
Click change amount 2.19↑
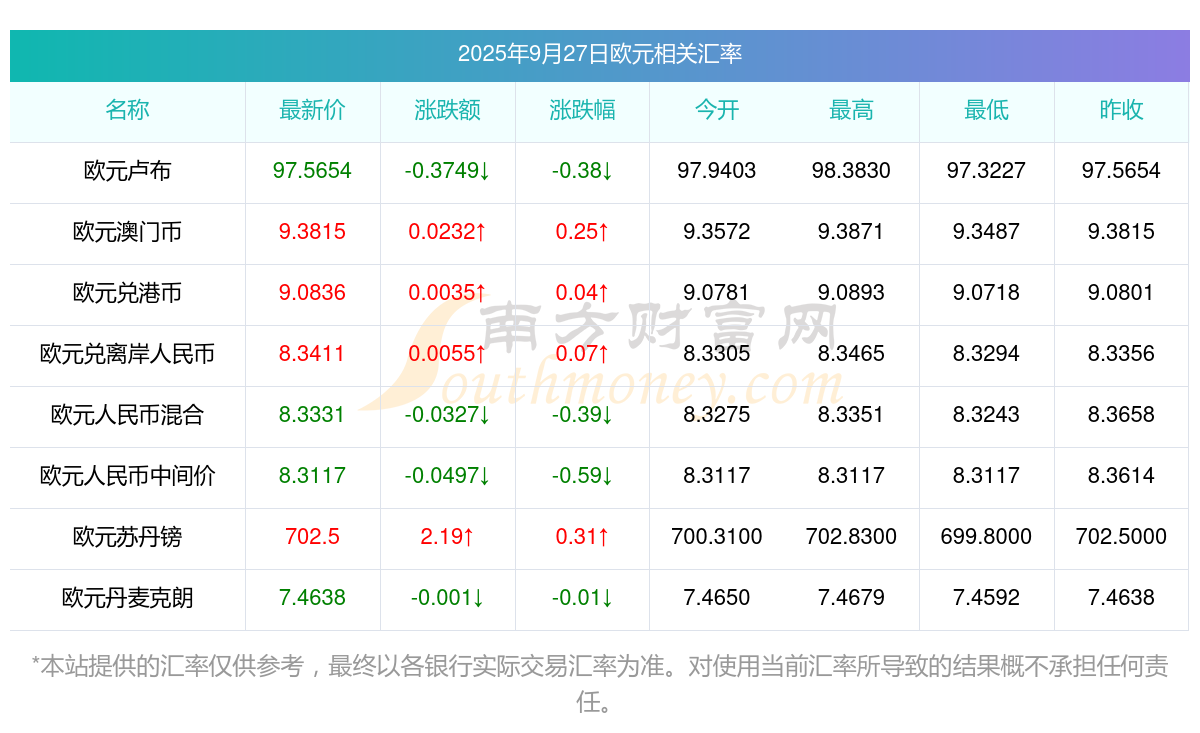pos(447,537)
